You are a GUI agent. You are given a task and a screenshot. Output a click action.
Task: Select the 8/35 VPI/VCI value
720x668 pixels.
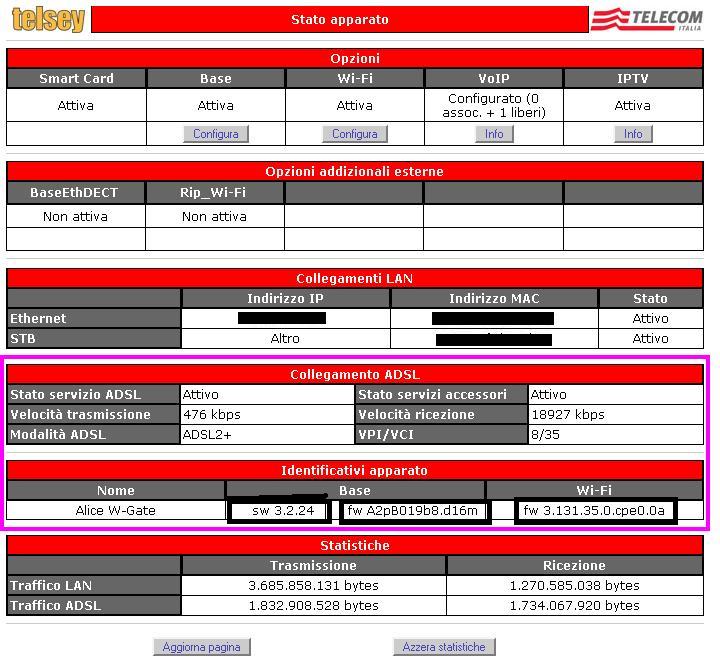(x=546, y=435)
